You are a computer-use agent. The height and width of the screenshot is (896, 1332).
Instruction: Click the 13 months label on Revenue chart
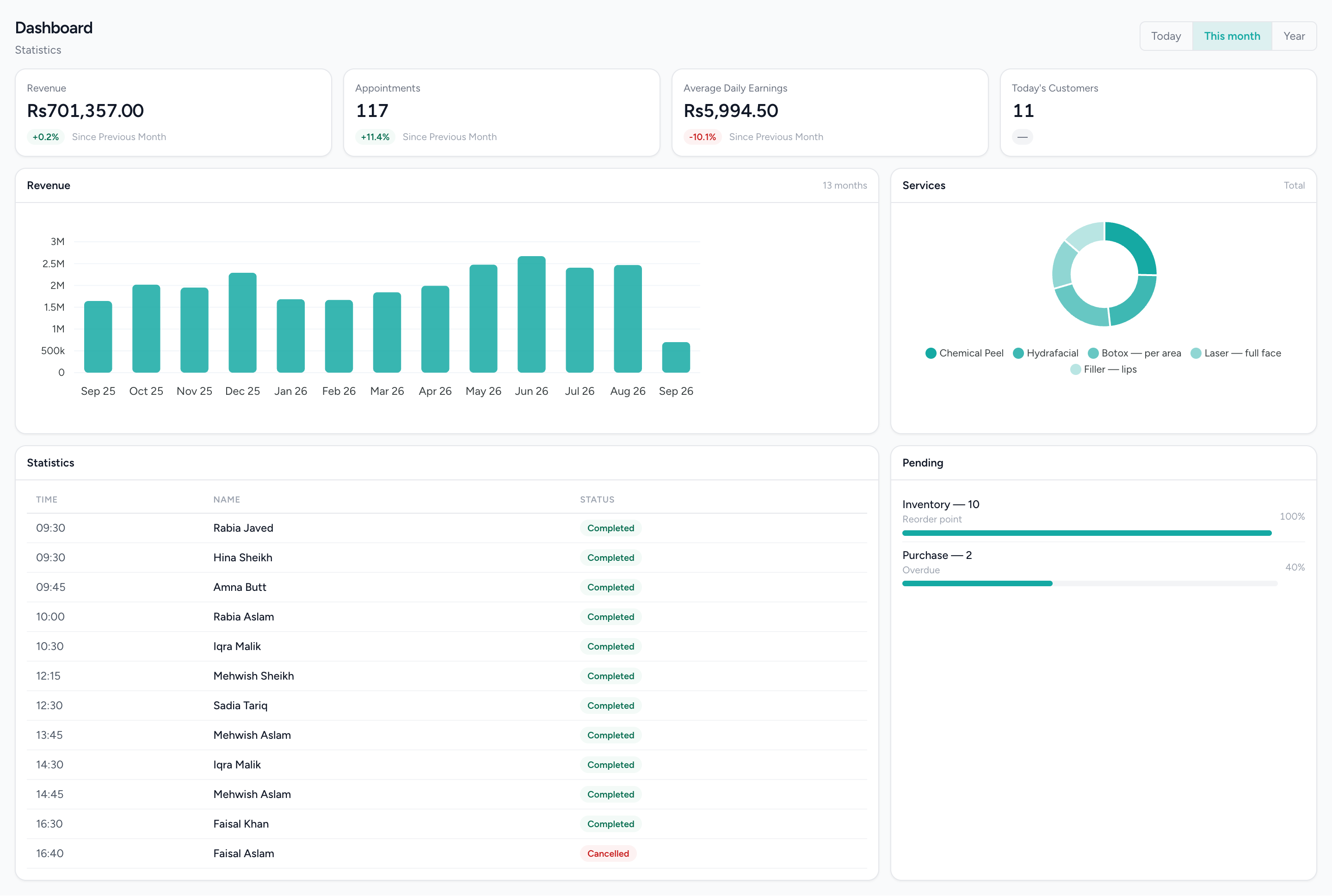coord(845,186)
